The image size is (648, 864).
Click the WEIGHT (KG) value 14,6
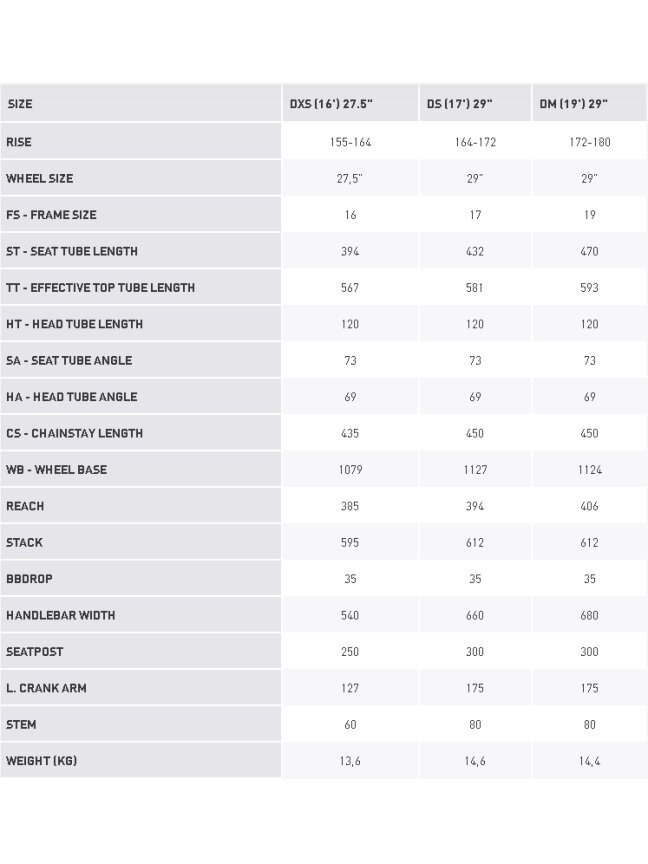(475, 761)
